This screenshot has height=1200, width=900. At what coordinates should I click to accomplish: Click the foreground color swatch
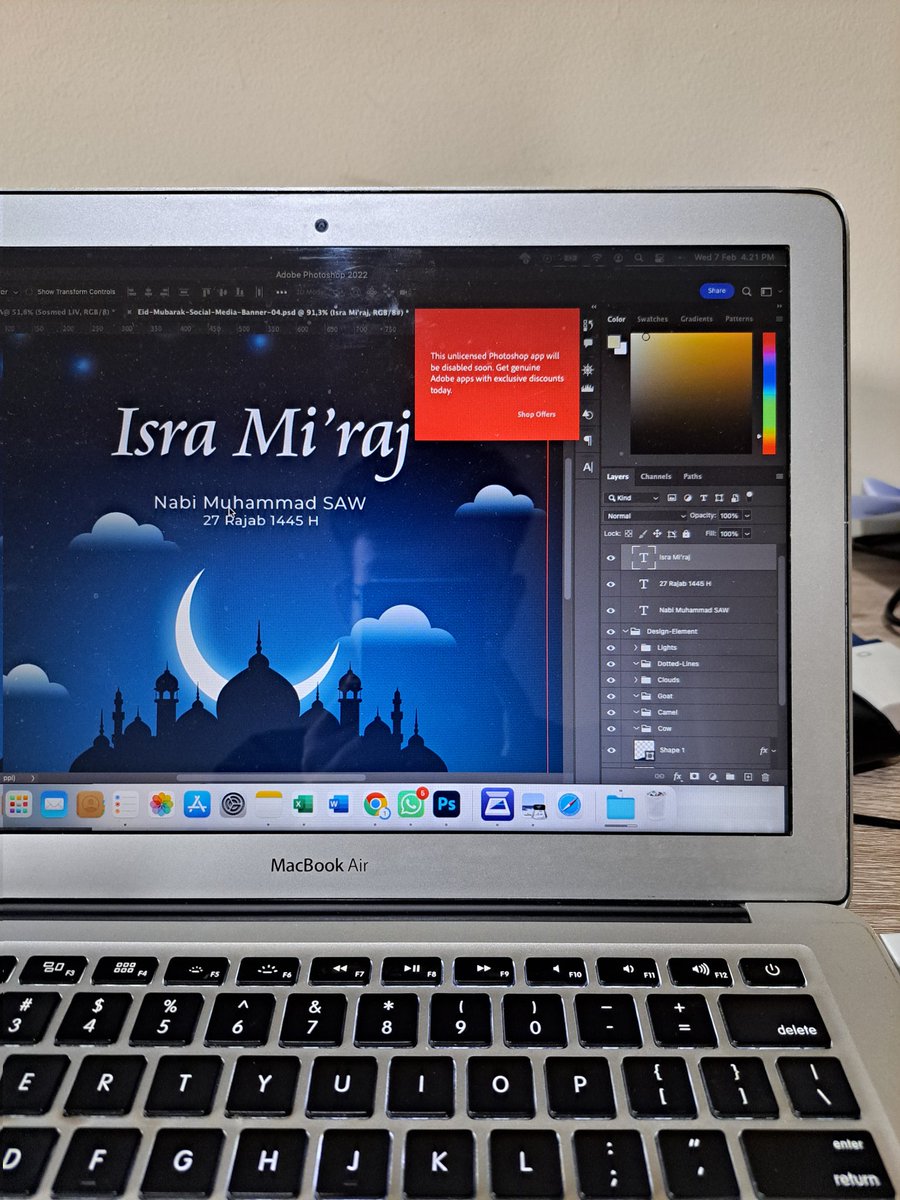tap(614, 341)
